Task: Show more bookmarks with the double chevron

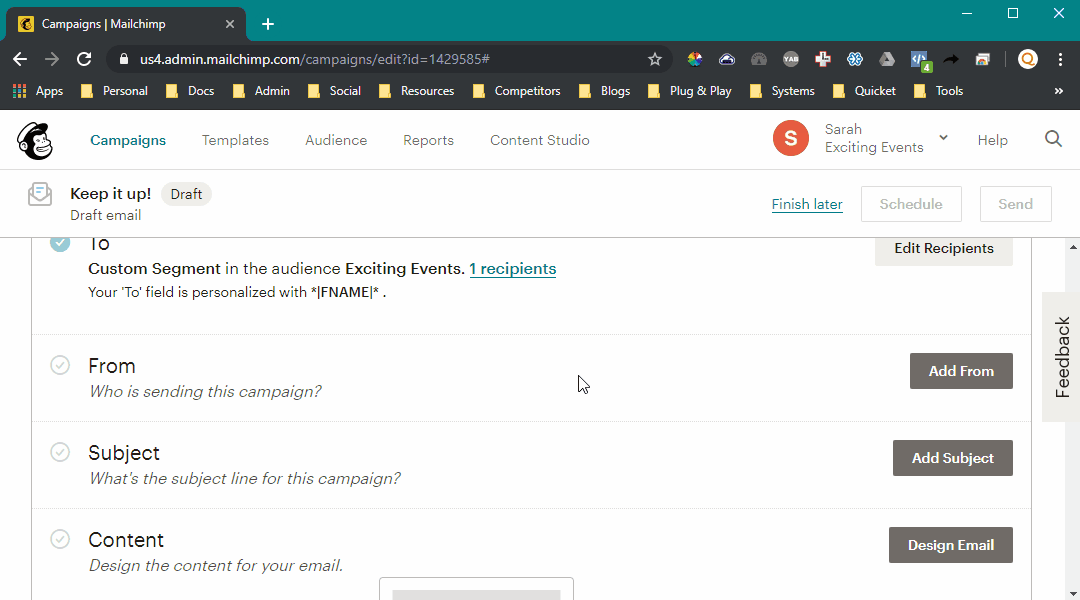Action: tap(1059, 91)
